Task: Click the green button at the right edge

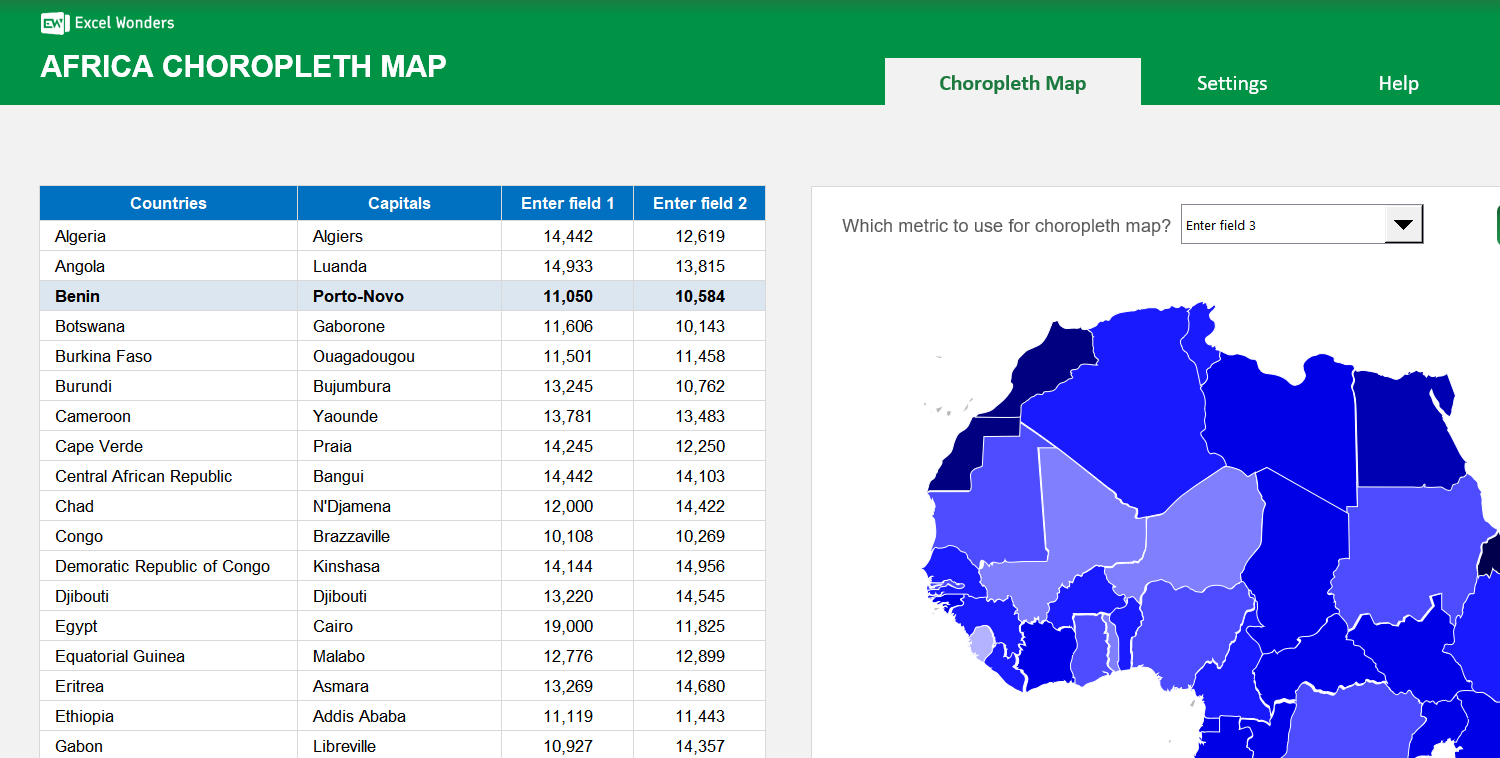Action: pos(1496,224)
